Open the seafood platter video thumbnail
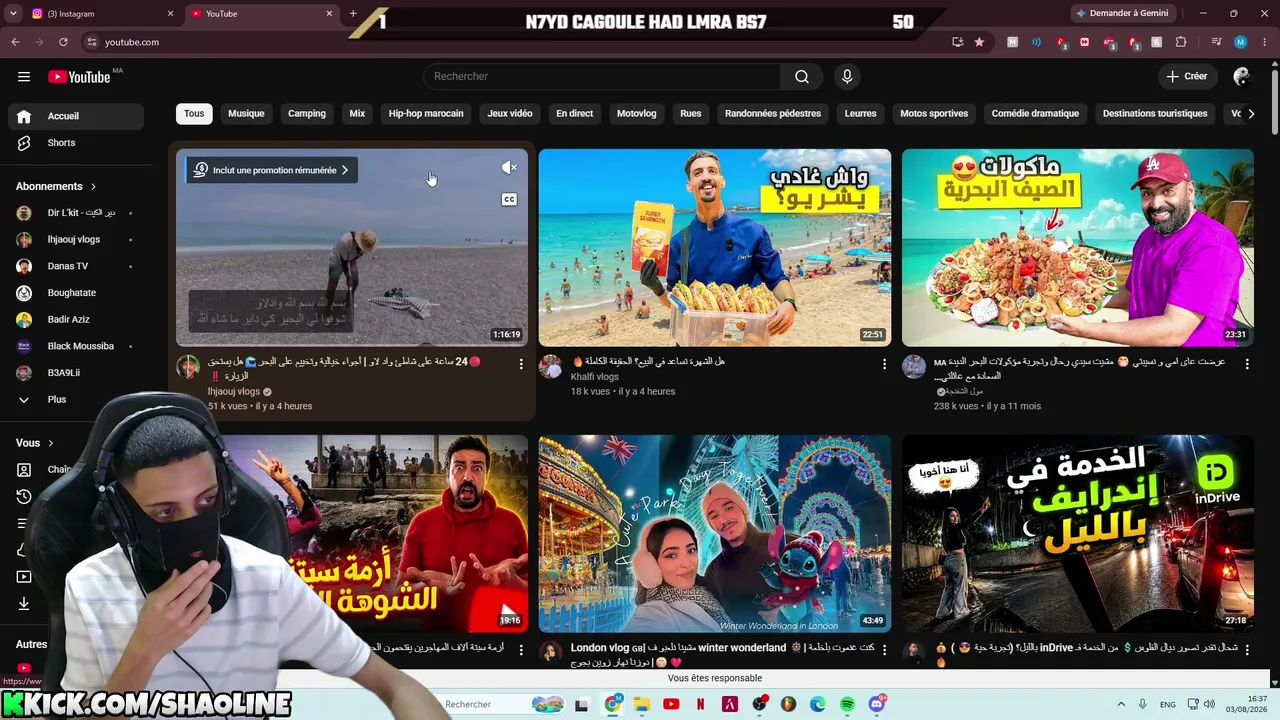Viewport: 1280px width, 720px height. pos(1078,248)
